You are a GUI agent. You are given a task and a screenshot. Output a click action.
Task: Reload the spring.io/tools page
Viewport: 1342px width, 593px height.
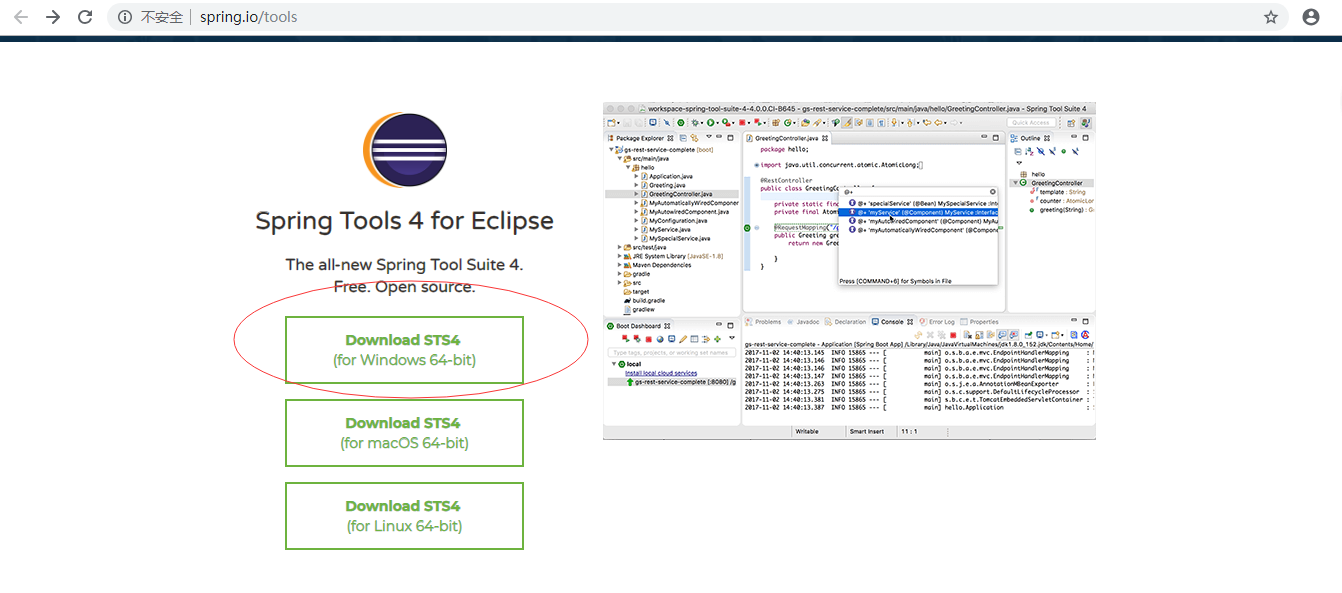click(85, 17)
